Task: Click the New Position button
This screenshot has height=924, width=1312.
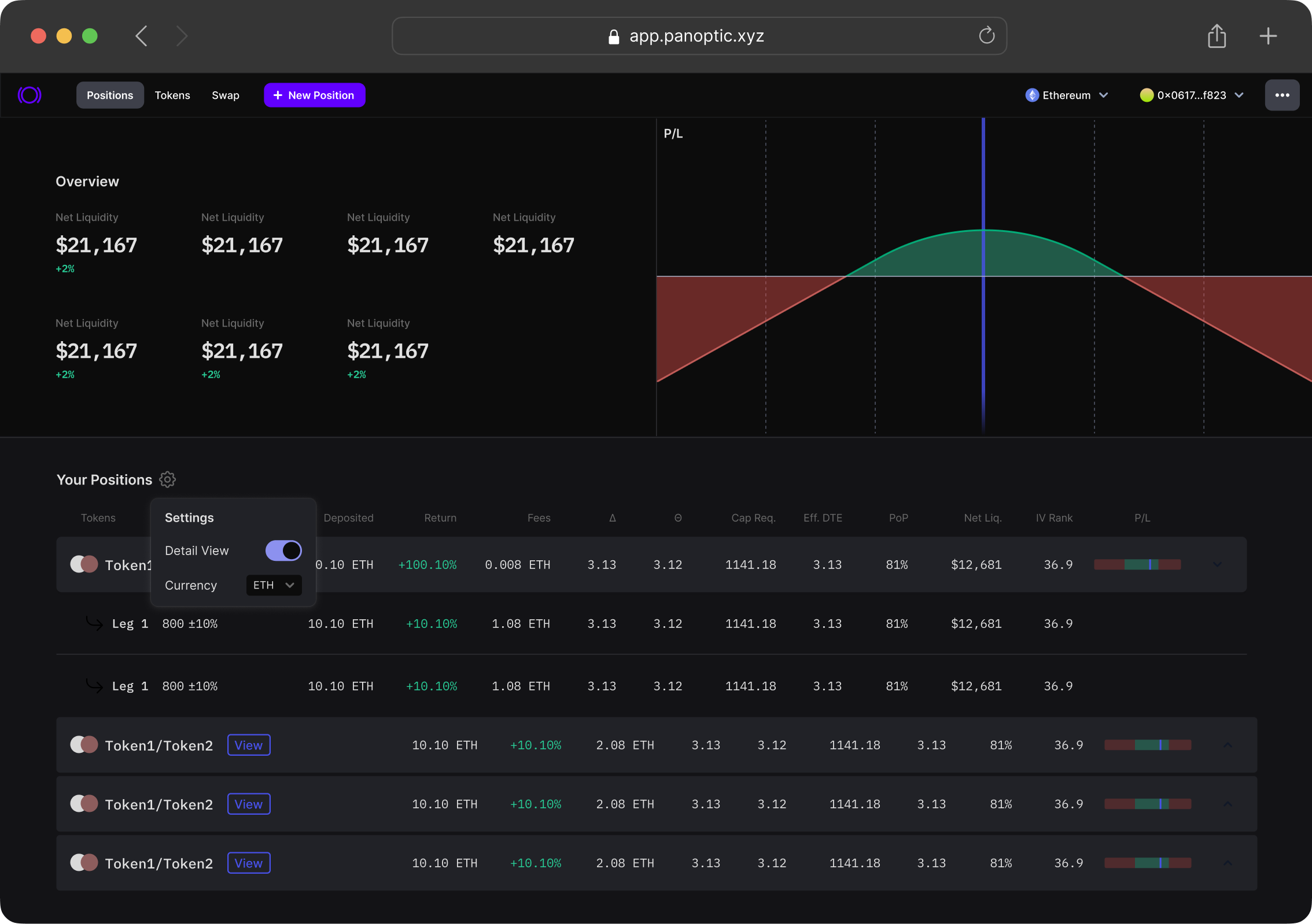Action: pos(314,95)
